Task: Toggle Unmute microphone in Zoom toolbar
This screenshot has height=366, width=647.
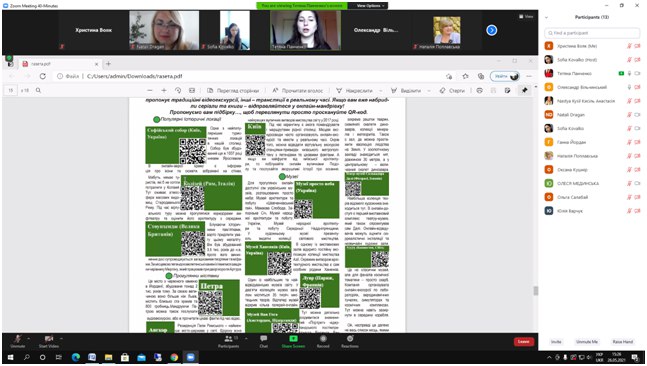Action: tap(18, 341)
